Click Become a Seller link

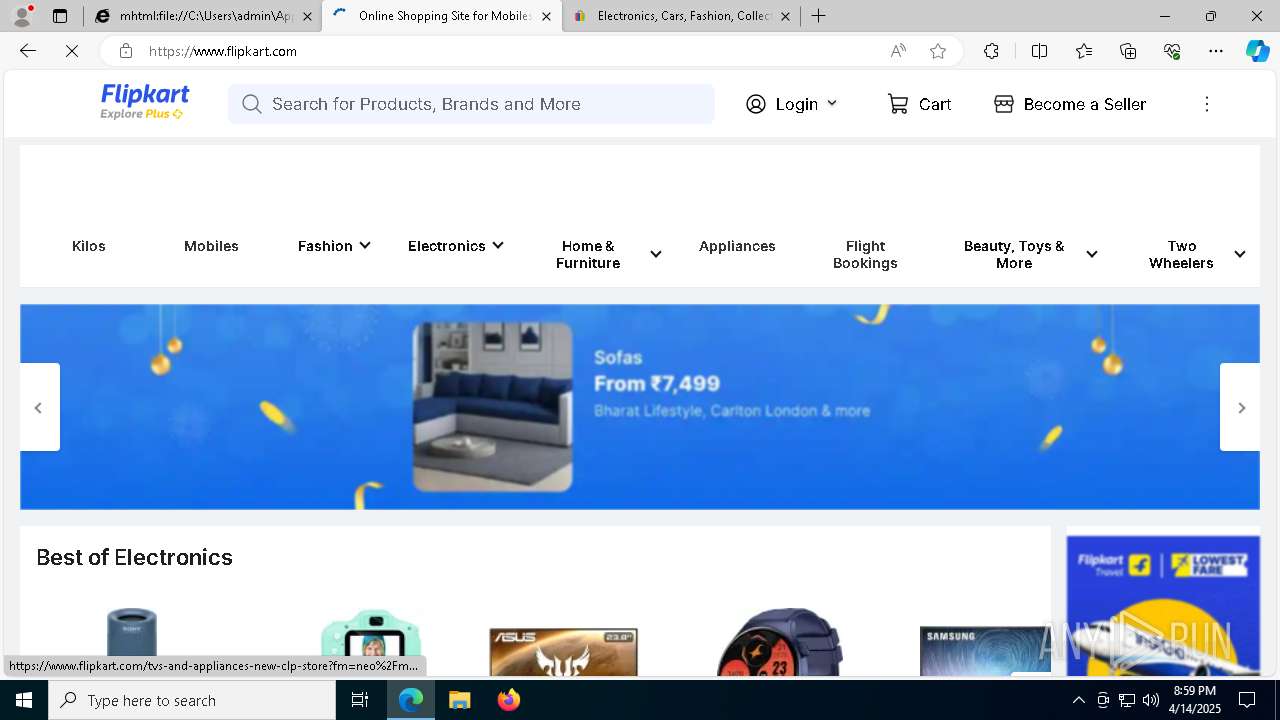tap(1070, 104)
